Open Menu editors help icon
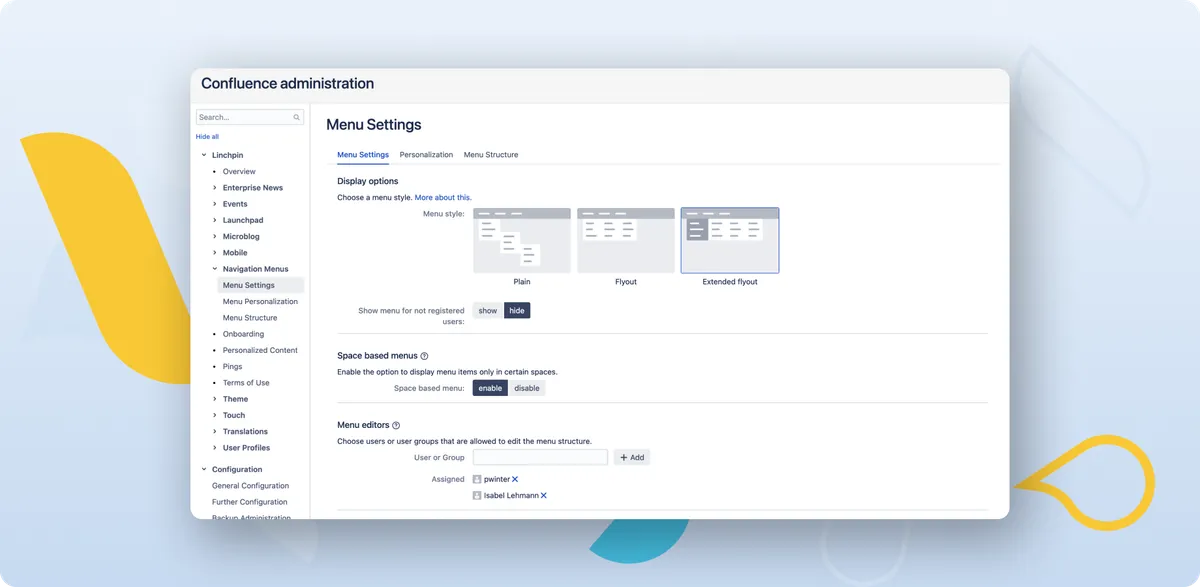Image resolution: width=1200 pixels, height=587 pixels. pyautogui.click(x=396, y=425)
